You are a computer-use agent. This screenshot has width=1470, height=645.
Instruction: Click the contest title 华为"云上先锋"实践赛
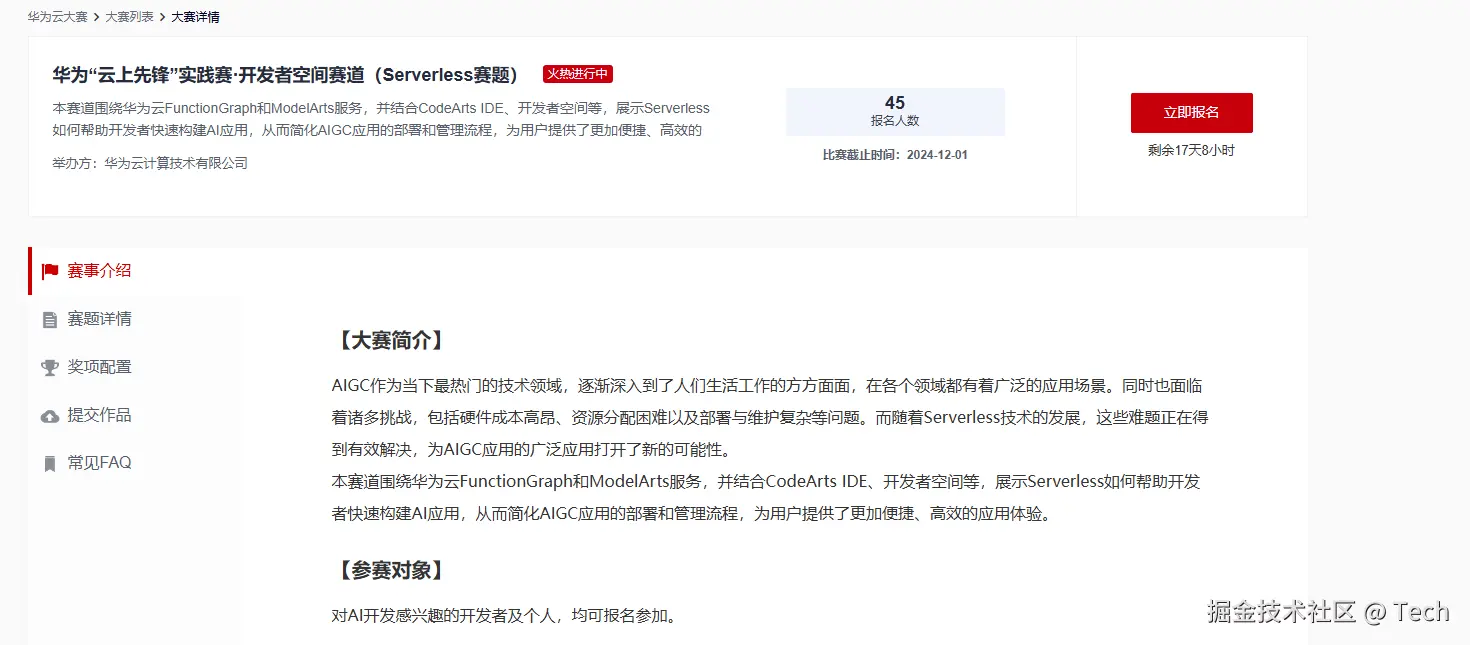pyautogui.click(x=286, y=75)
